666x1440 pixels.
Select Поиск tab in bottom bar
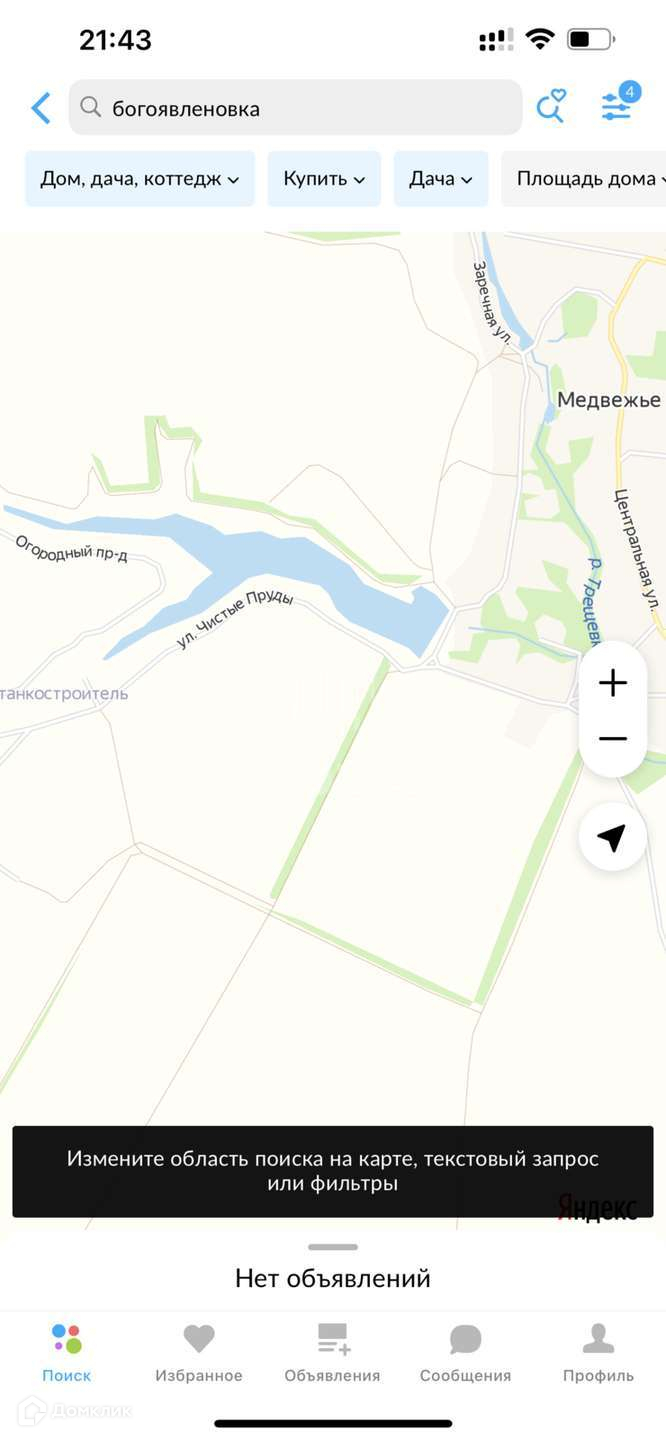click(x=67, y=1354)
